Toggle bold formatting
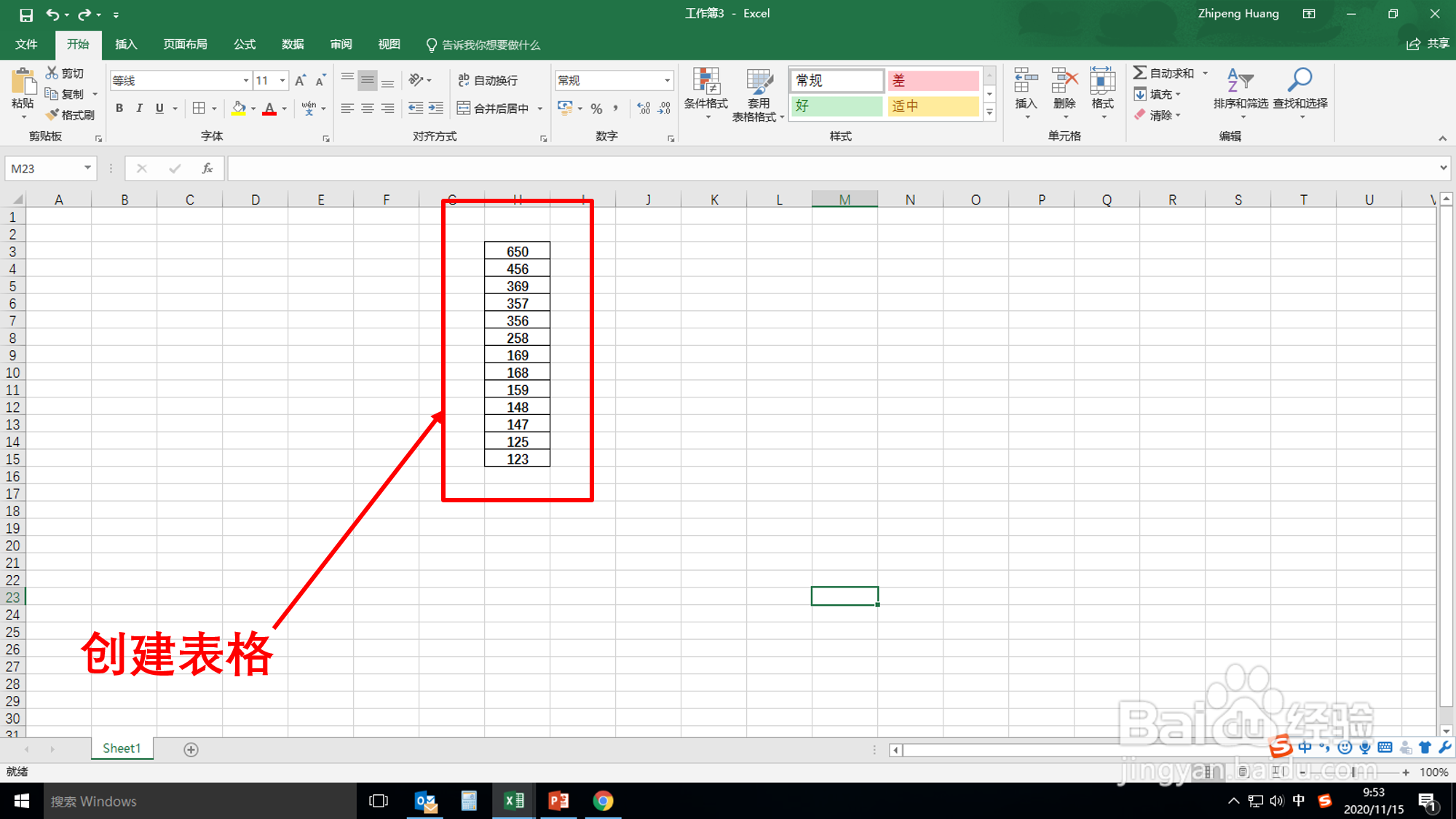This screenshot has width=1456, height=819. [x=119, y=108]
